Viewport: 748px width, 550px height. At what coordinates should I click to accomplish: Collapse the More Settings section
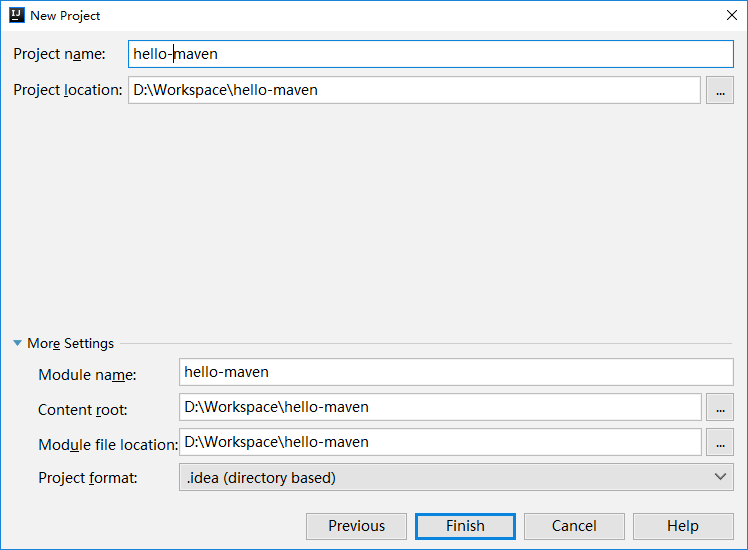tap(18, 343)
